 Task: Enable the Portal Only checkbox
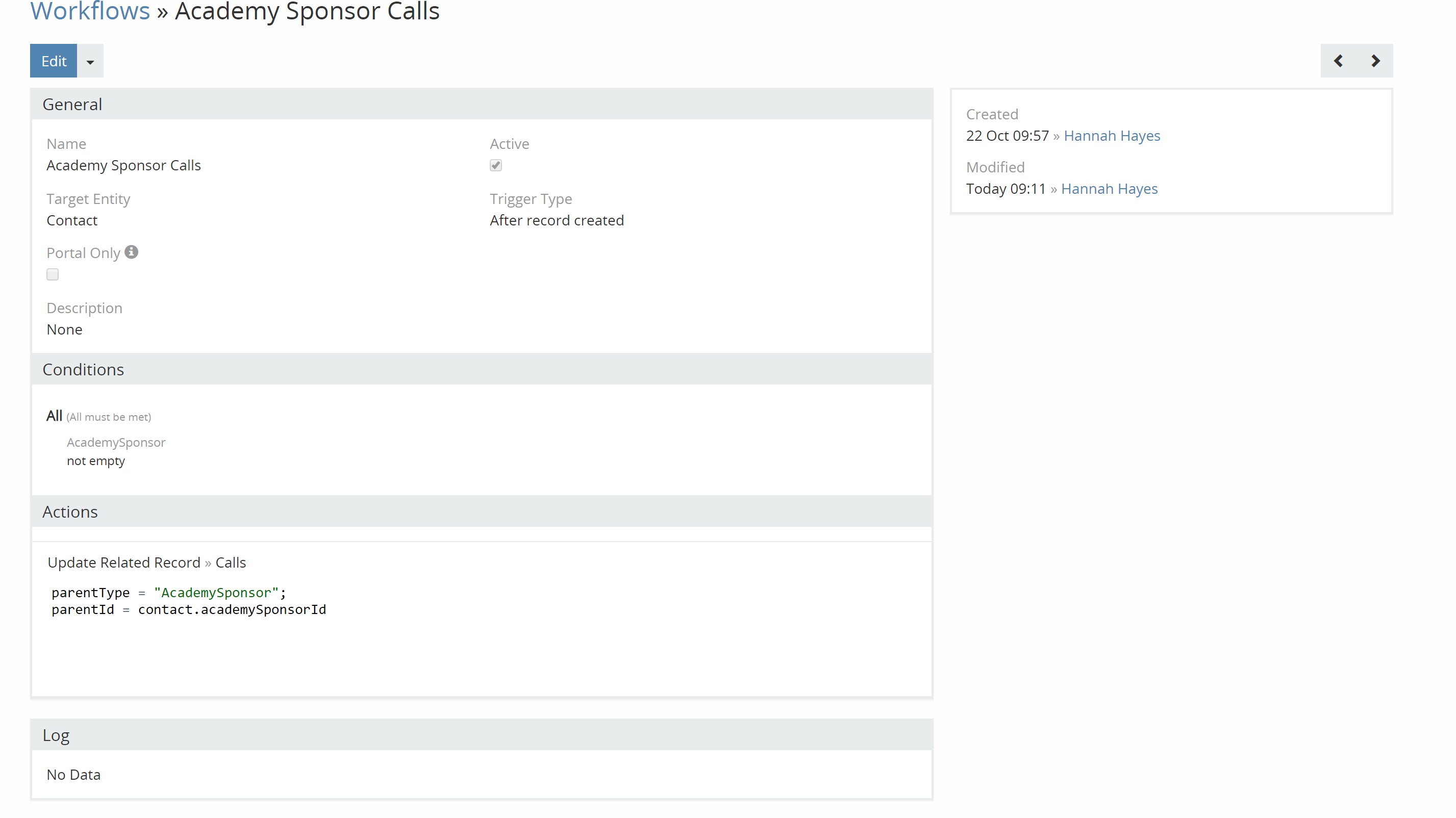point(53,274)
